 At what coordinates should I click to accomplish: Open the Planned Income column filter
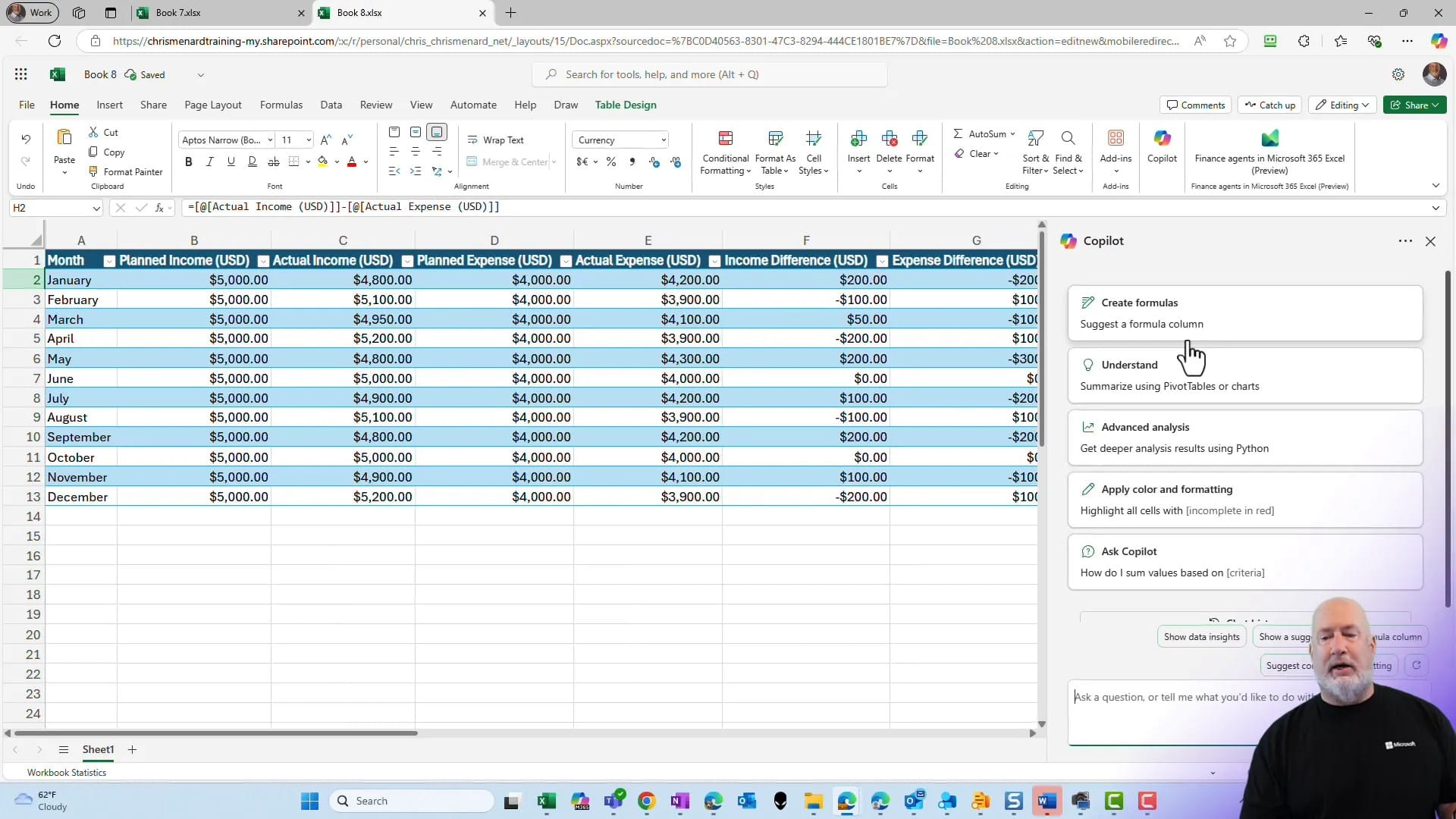pyautogui.click(x=262, y=260)
